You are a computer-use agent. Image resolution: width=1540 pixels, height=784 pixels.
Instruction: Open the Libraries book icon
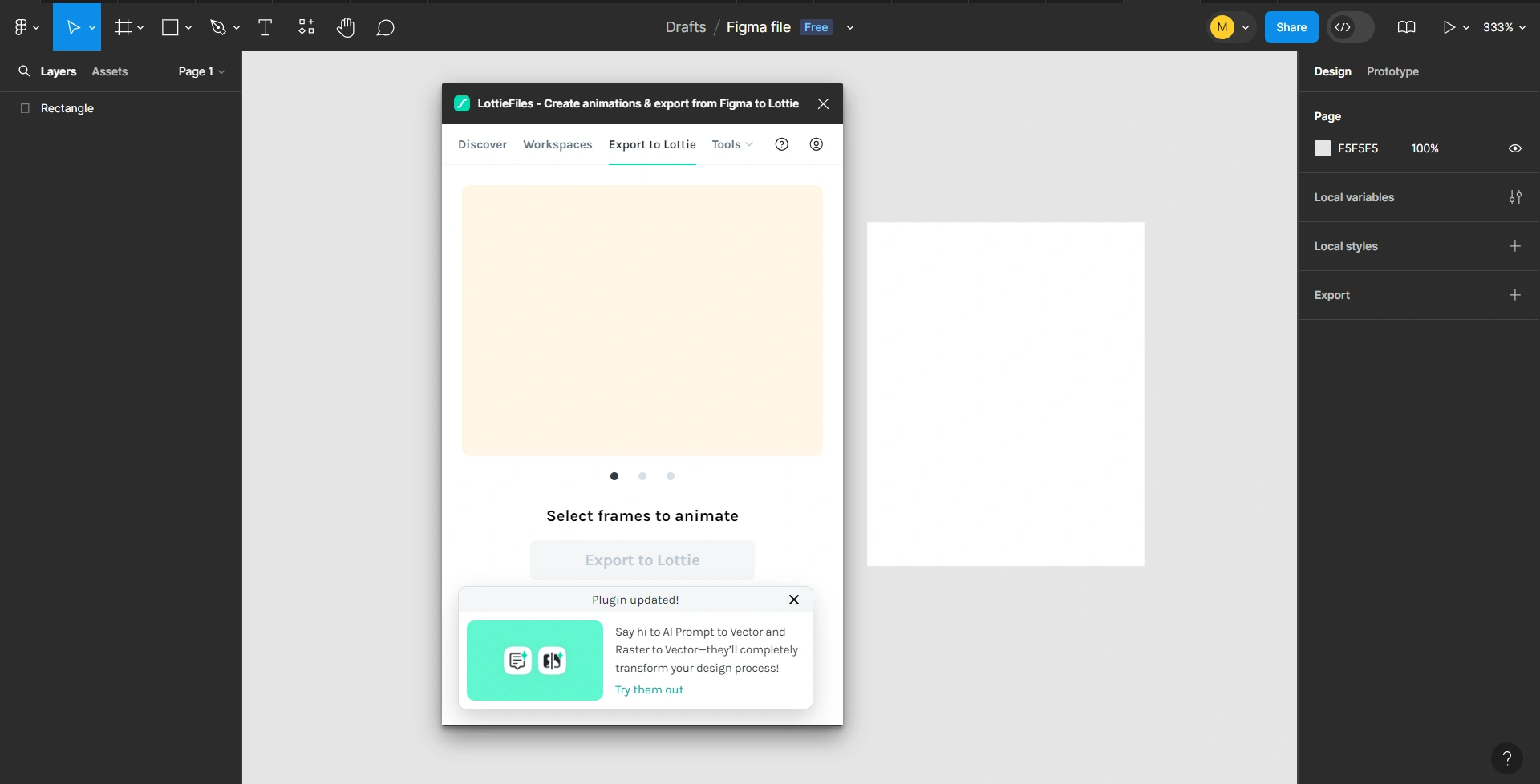click(1406, 27)
